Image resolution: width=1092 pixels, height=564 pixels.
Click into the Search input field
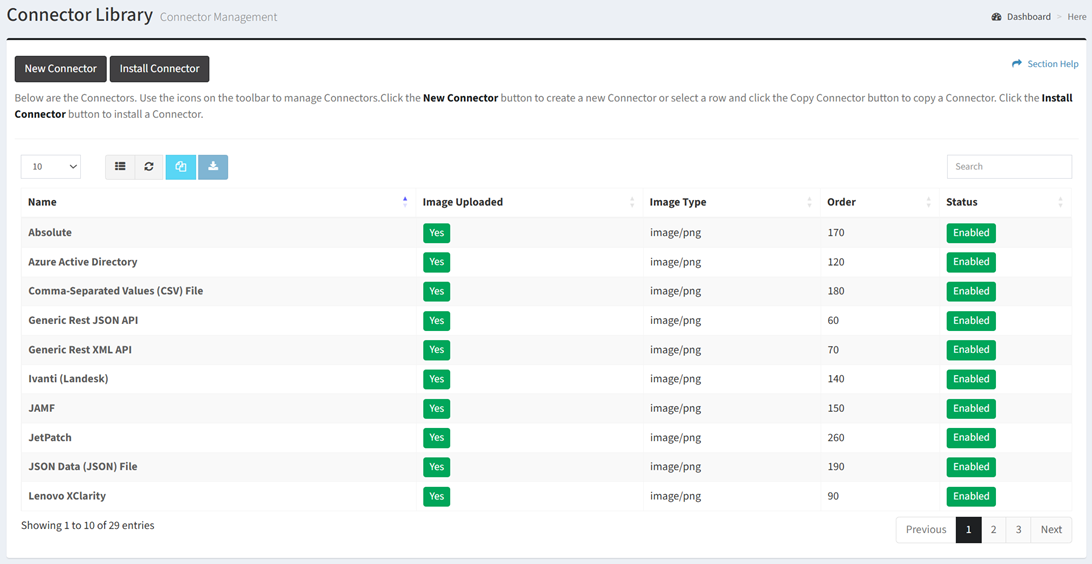coord(1009,167)
